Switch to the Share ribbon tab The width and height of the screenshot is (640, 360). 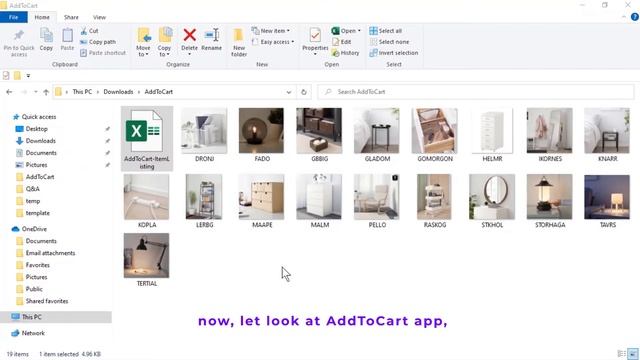(71, 17)
